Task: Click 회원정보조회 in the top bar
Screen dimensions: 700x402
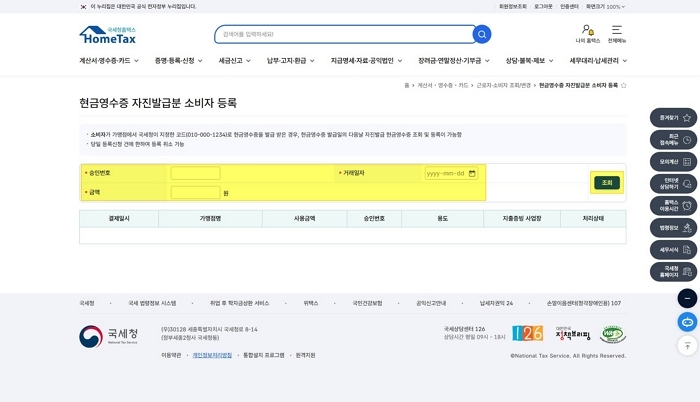Action: tap(512, 7)
